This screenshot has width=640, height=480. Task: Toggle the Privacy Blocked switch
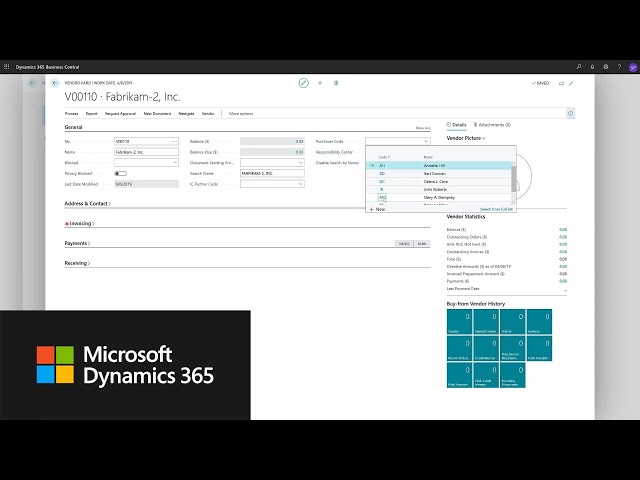pos(120,173)
